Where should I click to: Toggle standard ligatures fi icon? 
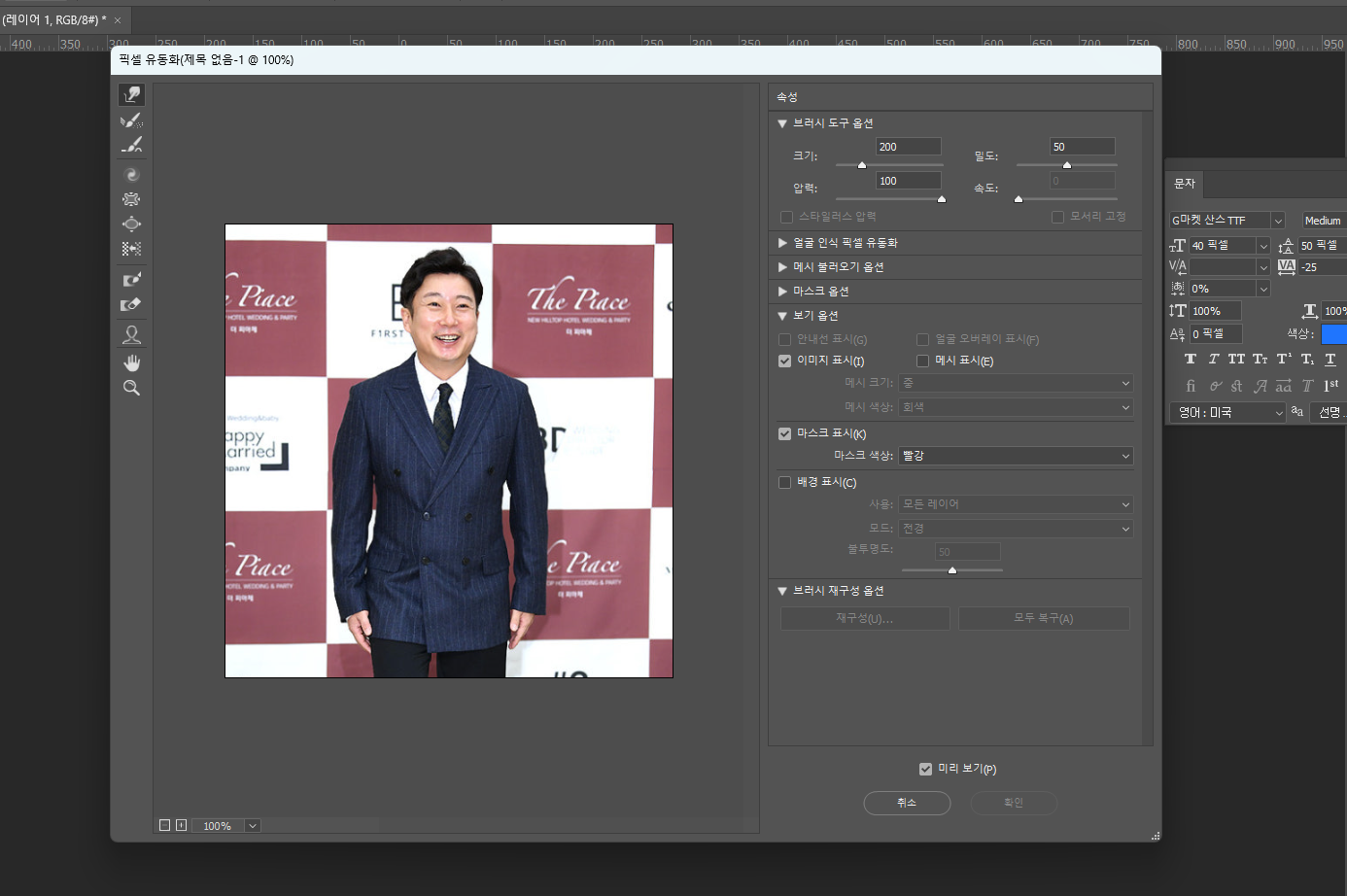point(1191,386)
